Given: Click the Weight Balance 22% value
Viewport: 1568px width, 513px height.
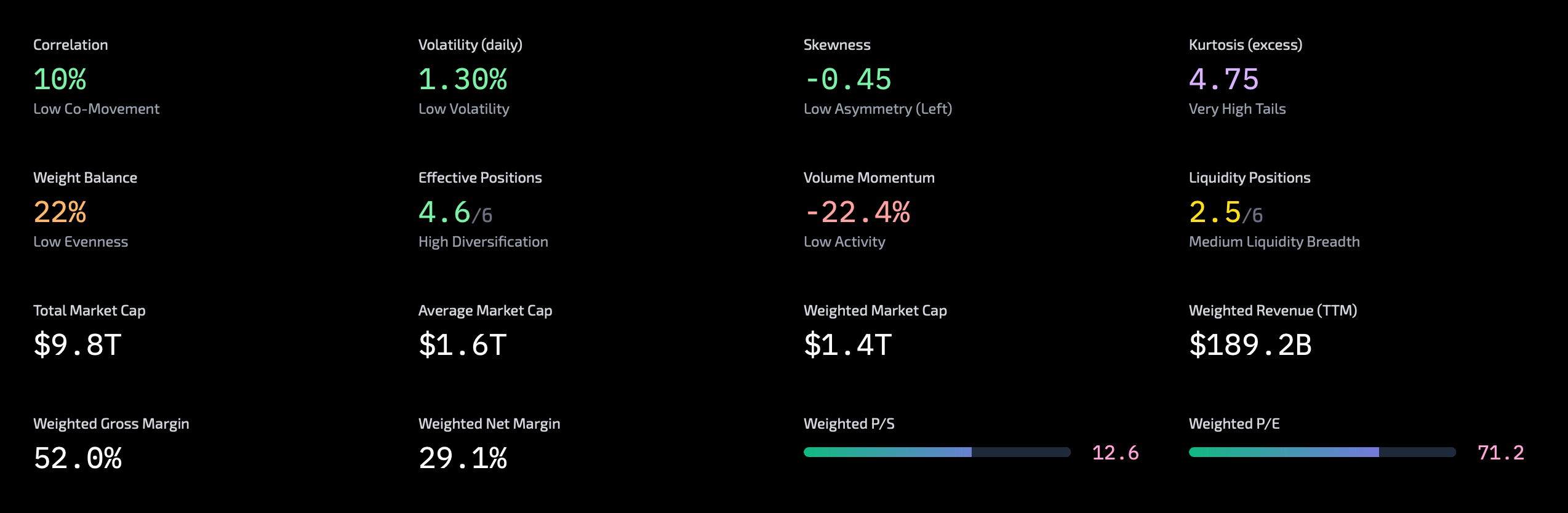Looking at the screenshot, I should pos(60,212).
